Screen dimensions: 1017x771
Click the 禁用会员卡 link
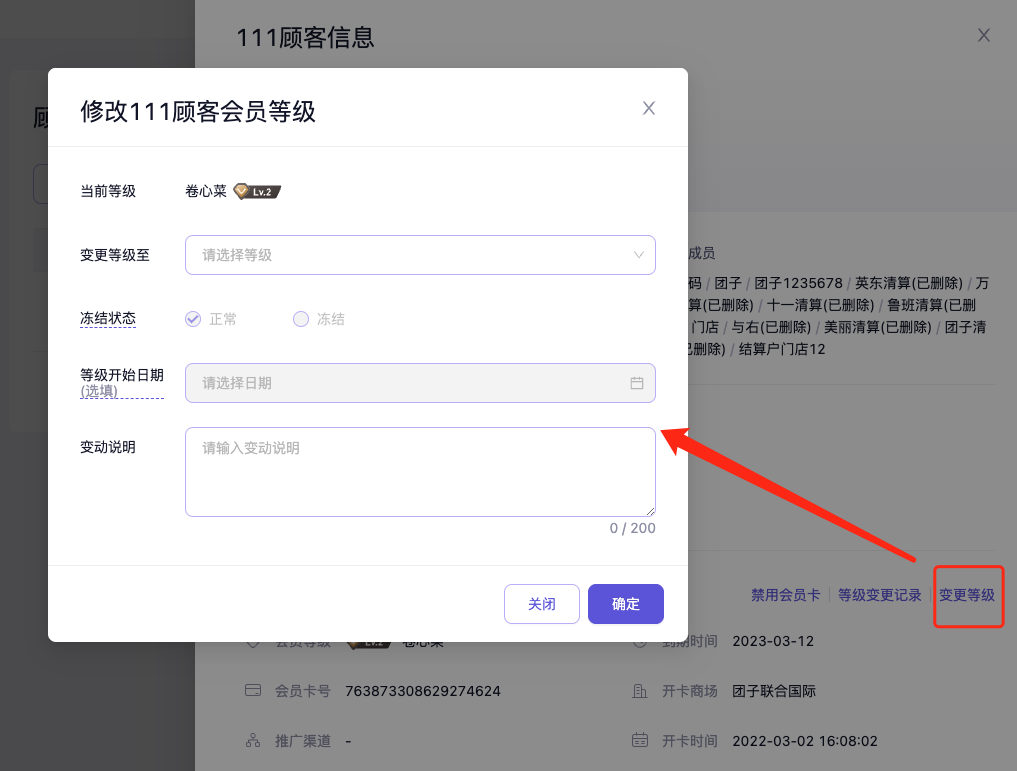coord(786,595)
